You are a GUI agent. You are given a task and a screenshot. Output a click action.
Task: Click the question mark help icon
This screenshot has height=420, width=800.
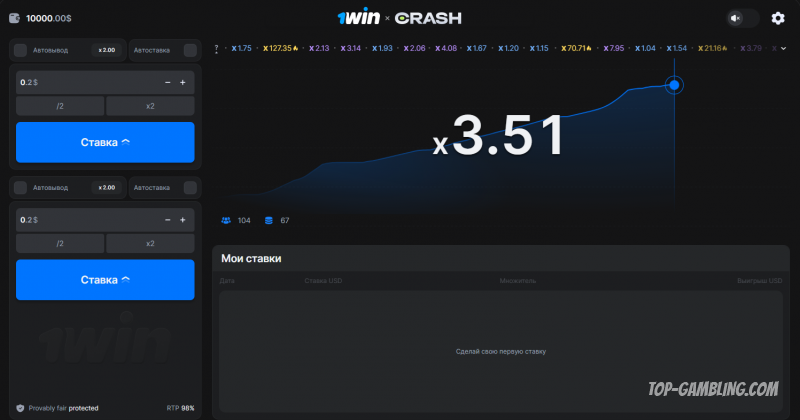[x=216, y=48]
